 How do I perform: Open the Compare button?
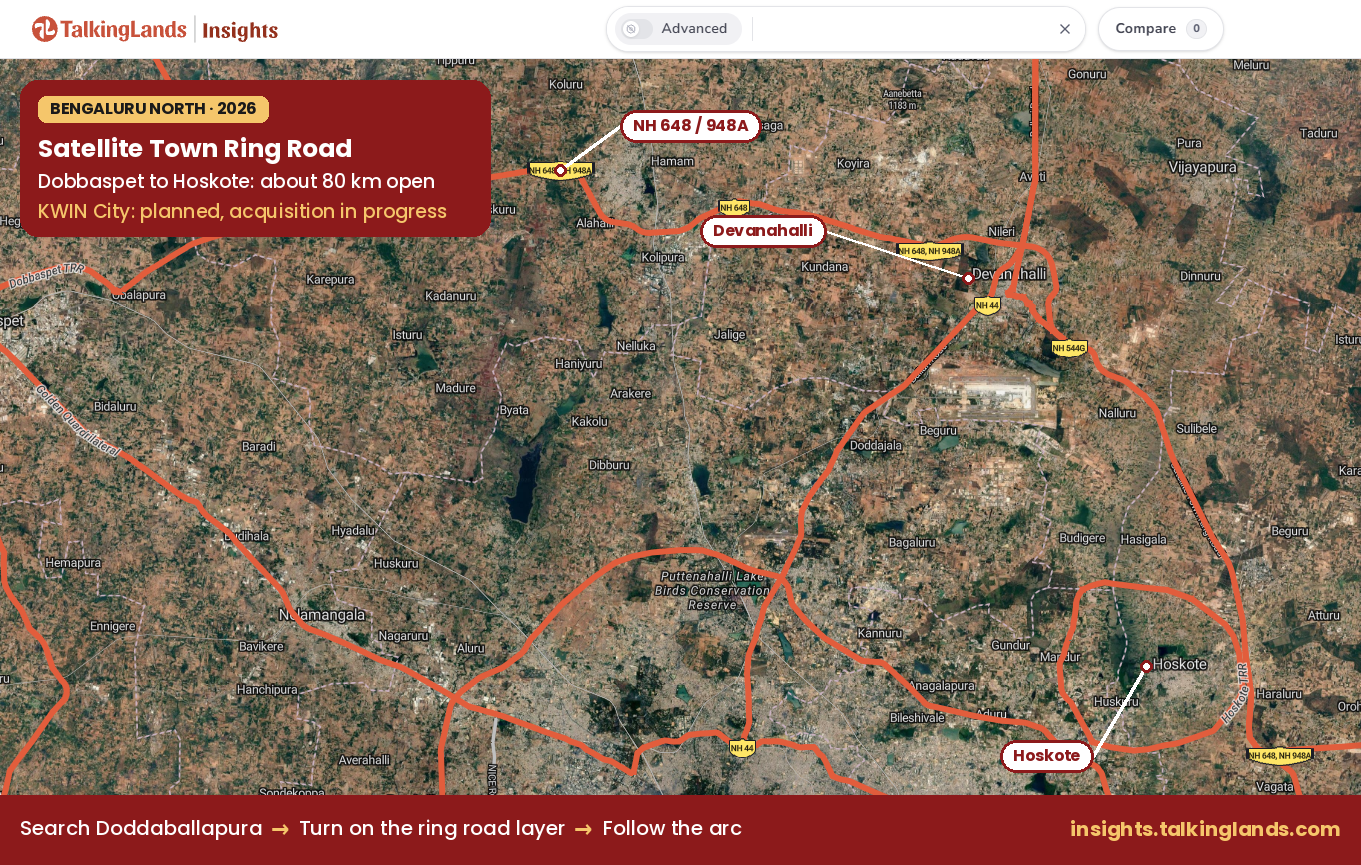[1160, 29]
